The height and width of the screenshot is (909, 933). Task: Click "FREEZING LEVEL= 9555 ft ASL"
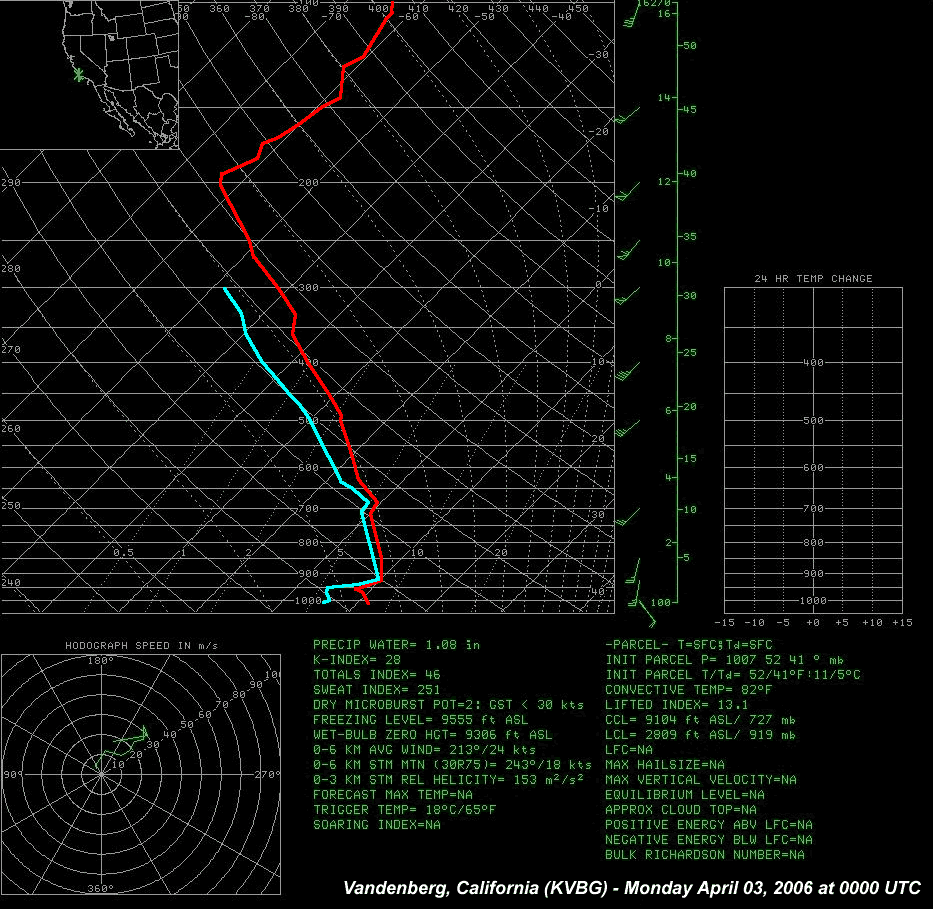point(421,720)
